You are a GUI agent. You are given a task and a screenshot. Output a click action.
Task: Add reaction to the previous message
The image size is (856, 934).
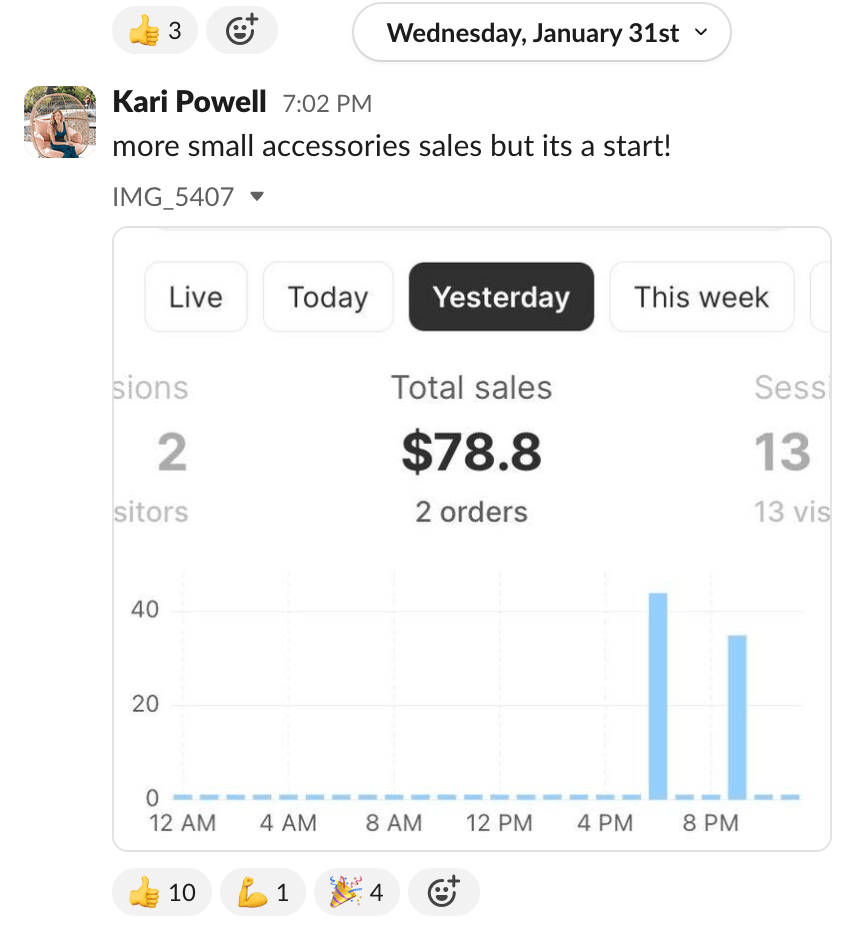[x=241, y=31]
